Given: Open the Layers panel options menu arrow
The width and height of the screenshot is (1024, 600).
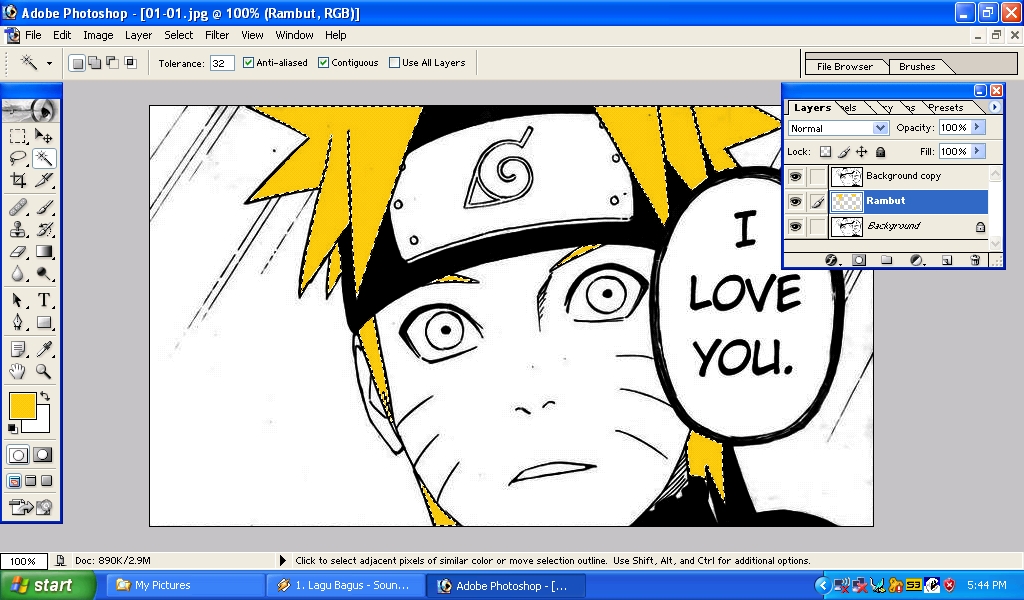Looking at the screenshot, I should click(x=994, y=107).
